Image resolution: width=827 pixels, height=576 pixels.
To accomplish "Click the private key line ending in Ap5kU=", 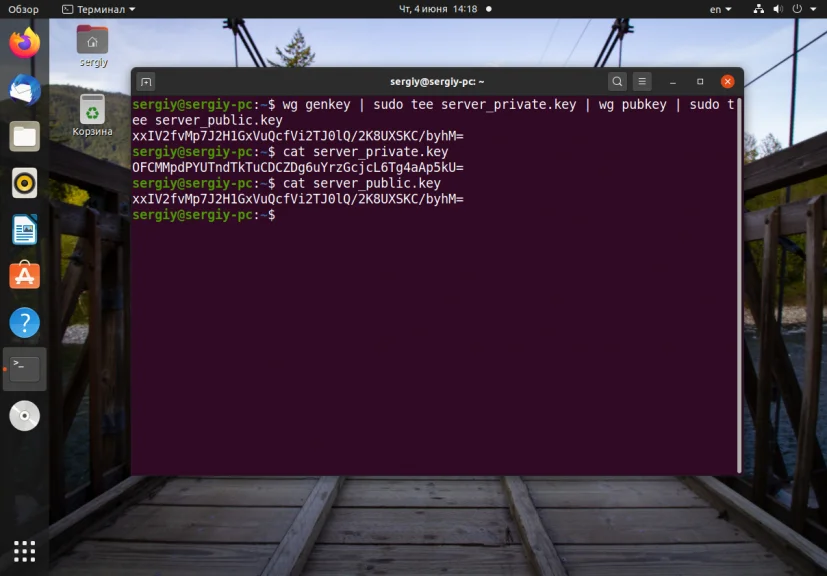I will [x=297, y=168].
